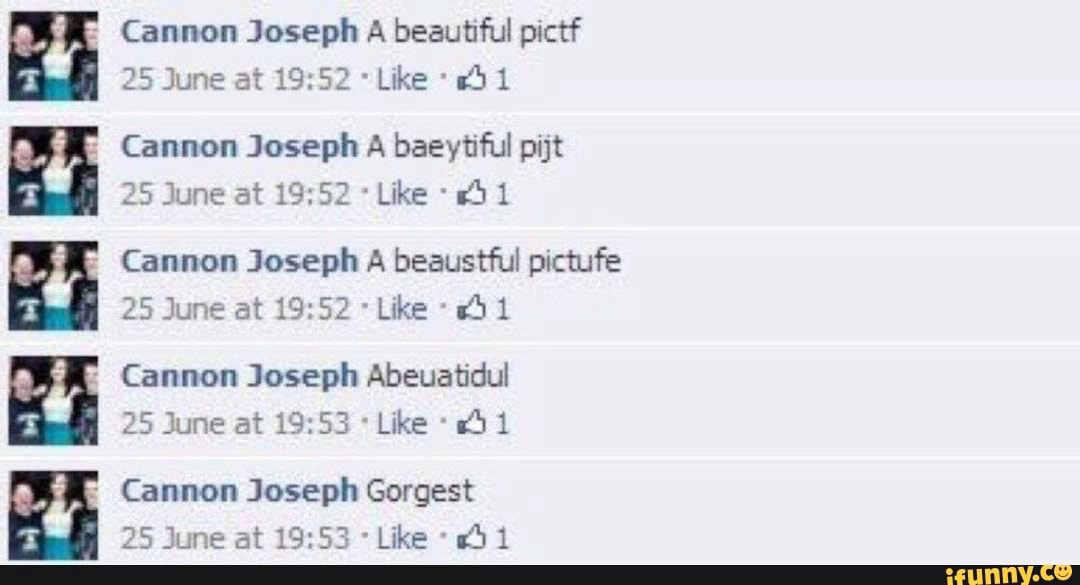Click thumbs-up icon on 'Gorgest' comment
This screenshot has width=1080, height=585.
472,538
